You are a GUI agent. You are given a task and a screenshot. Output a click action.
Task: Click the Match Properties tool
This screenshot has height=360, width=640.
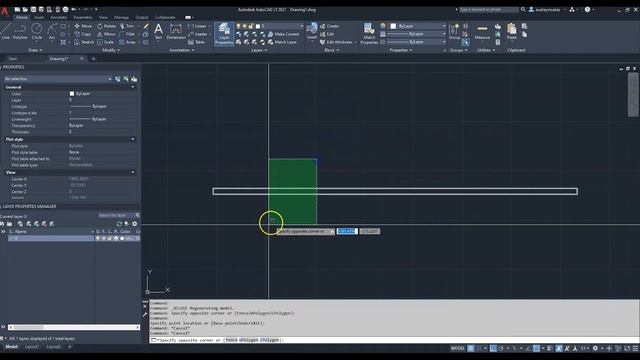coord(369,33)
